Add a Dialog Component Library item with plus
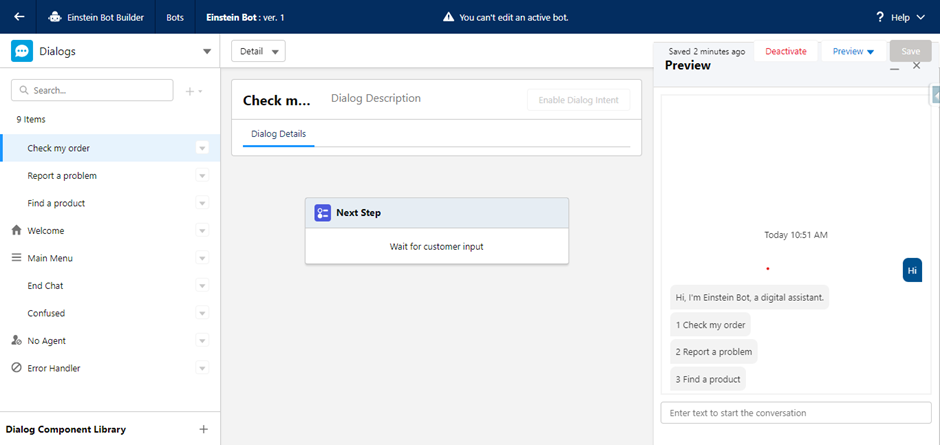940x445 pixels. pos(203,429)
